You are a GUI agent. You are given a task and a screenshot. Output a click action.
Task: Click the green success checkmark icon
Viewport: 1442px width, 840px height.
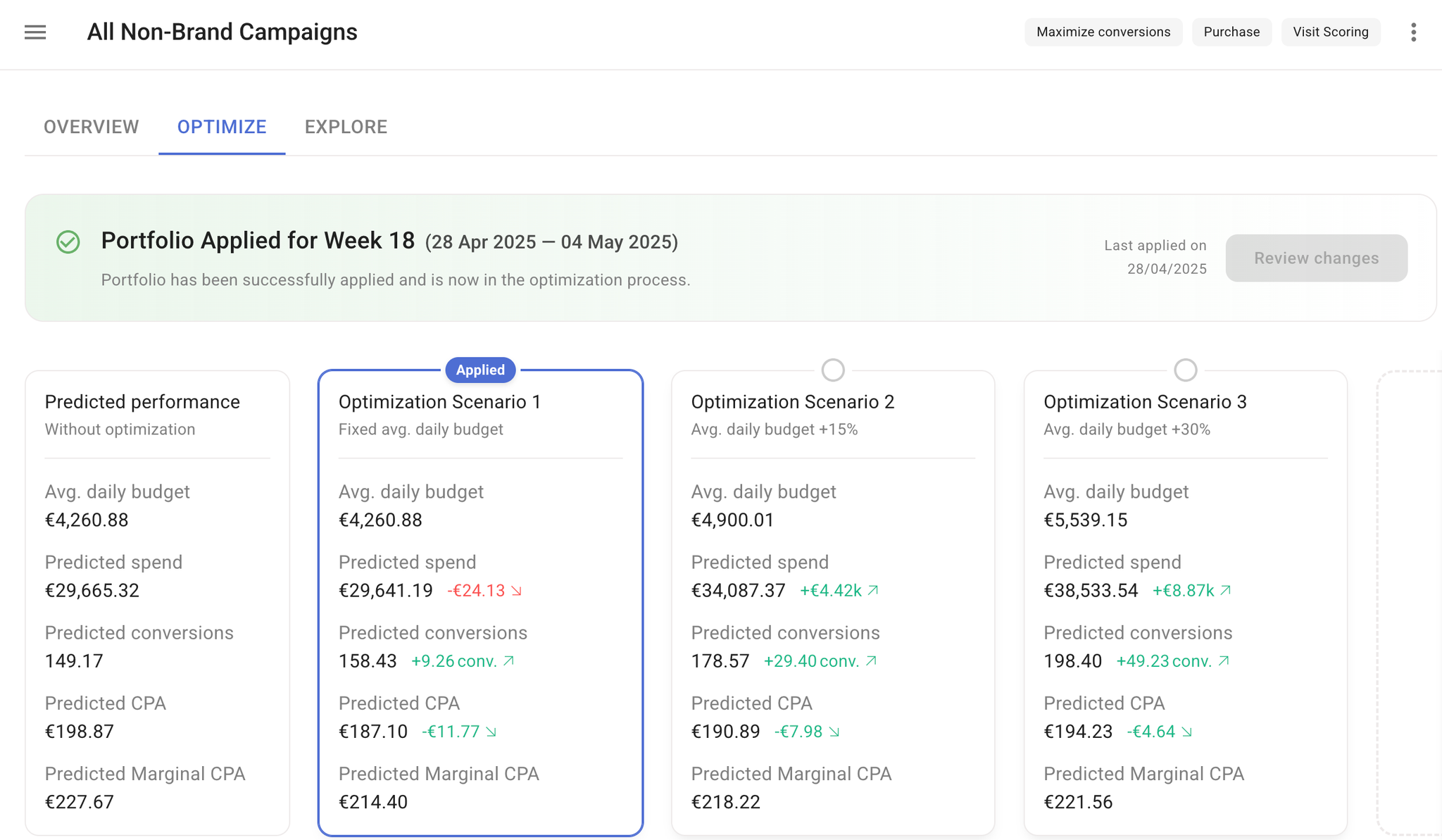click(x=68, y=242)
